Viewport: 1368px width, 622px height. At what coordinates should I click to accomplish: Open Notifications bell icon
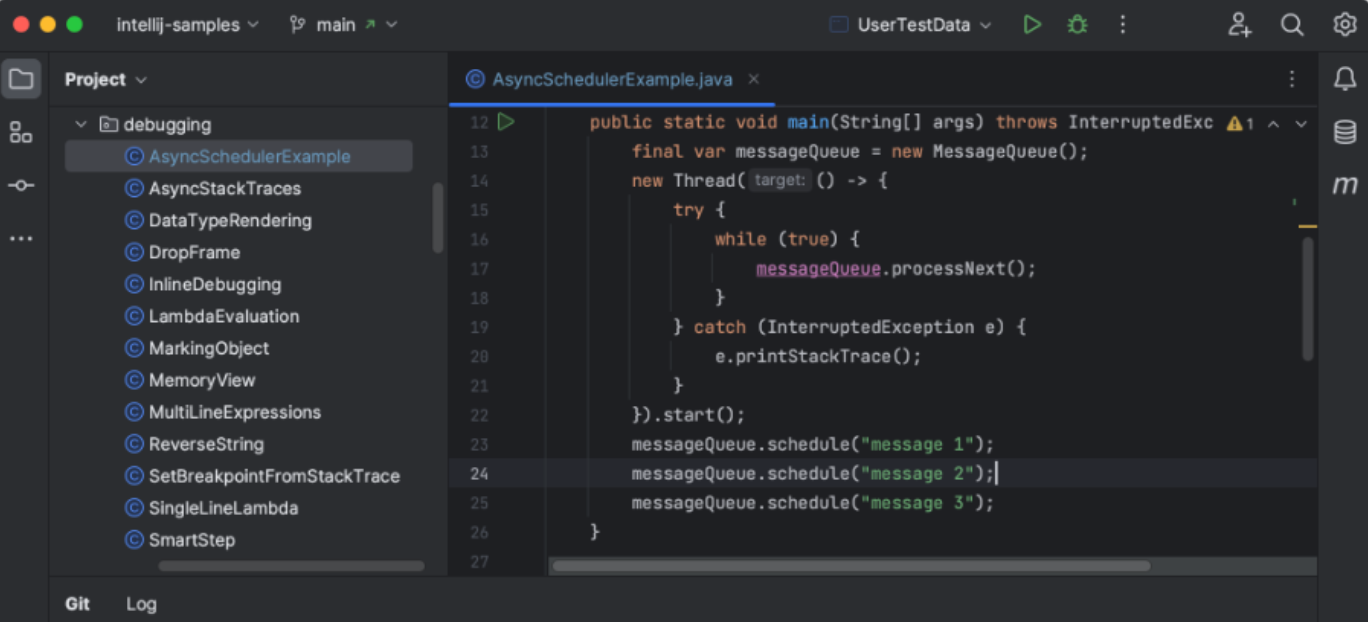(x=1345, y=80)
